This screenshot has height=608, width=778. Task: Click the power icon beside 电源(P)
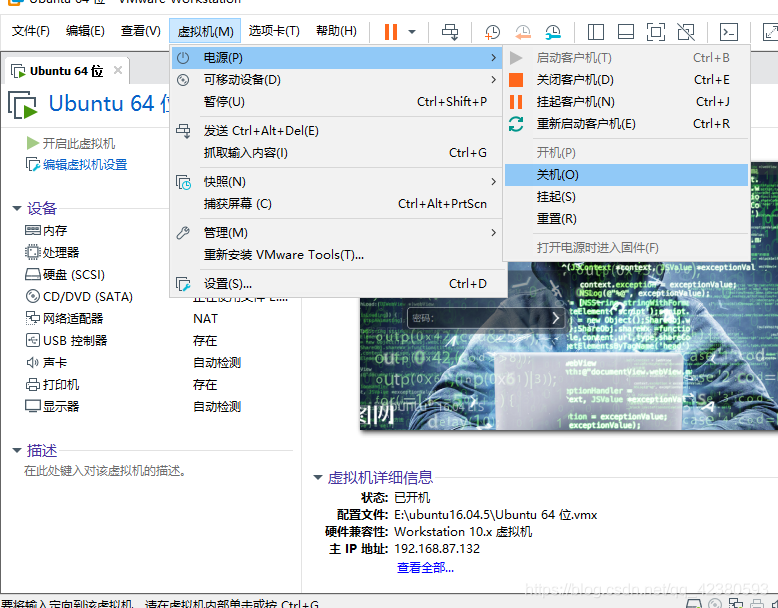(x=183, y=58)
